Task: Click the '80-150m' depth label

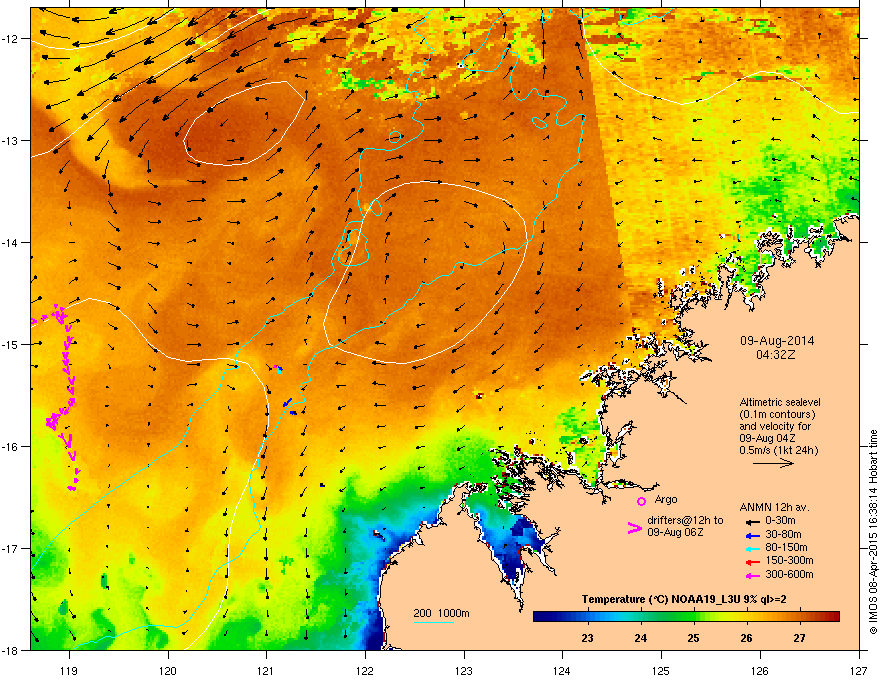Action: click(786, 548)
